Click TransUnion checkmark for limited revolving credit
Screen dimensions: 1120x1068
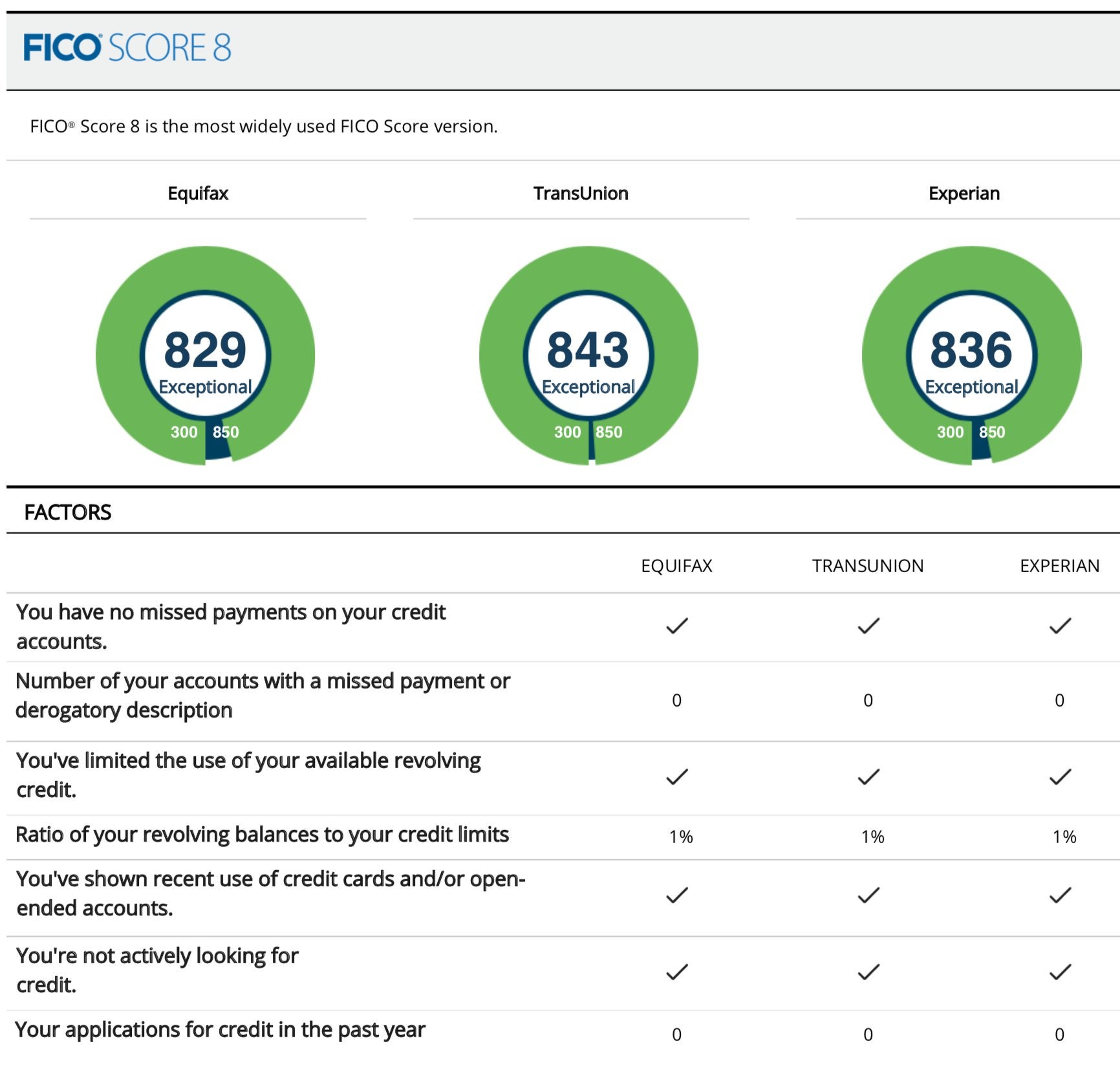(868, 776)
